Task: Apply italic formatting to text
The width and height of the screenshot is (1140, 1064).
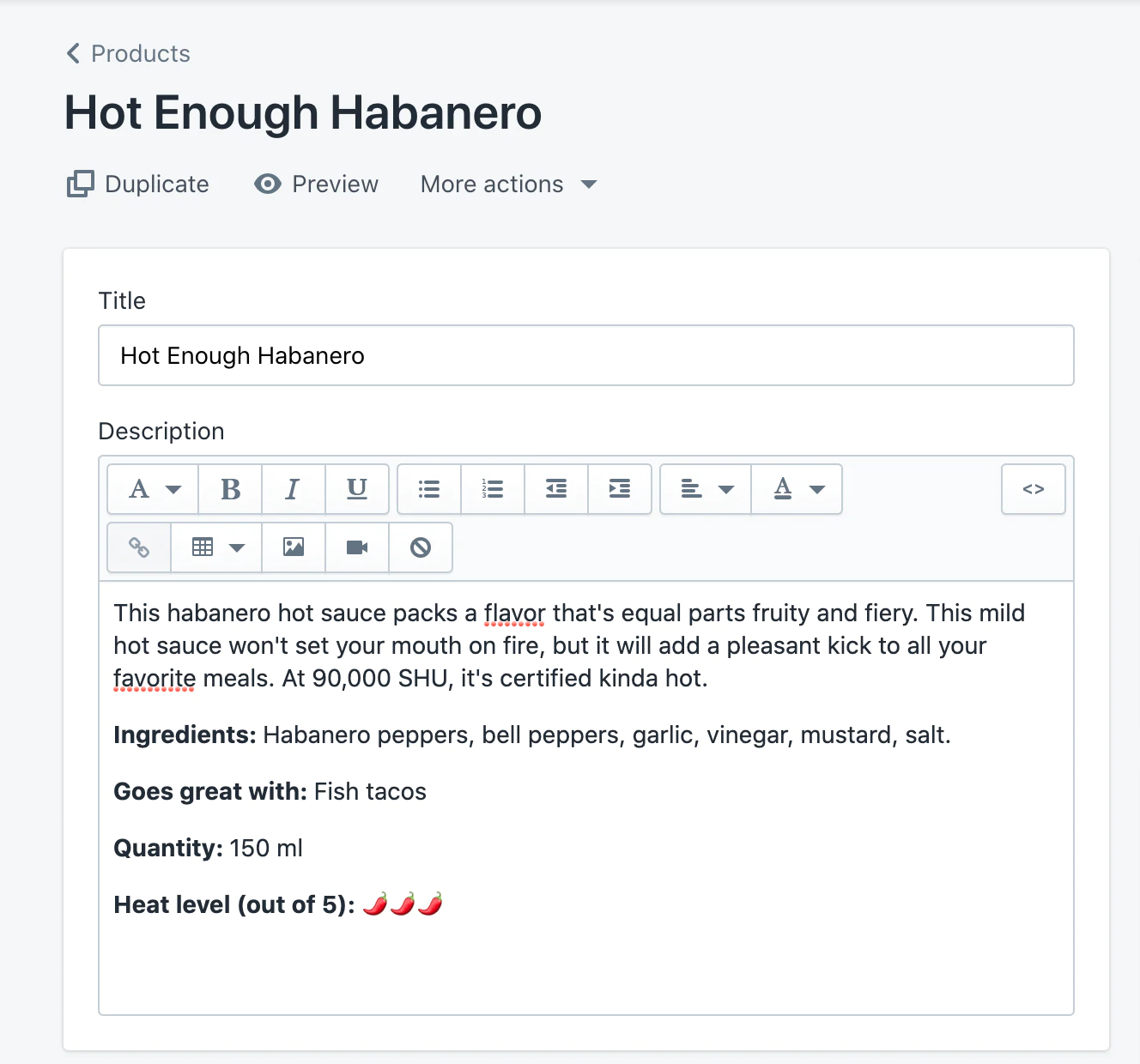Action: pyautogui.click(x=294, y=489)
